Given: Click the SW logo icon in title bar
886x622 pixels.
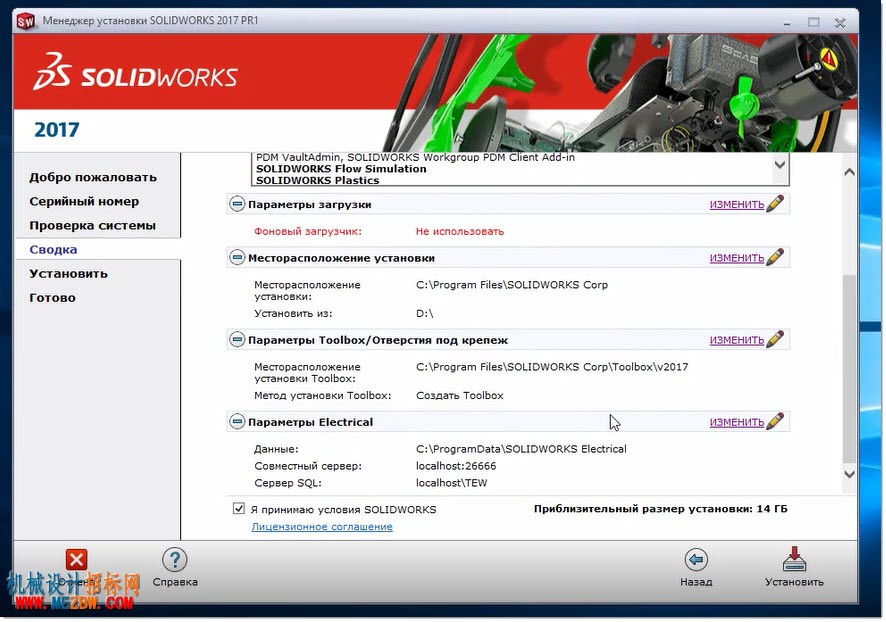Looking at the screenshot, I should pos(25,21).
